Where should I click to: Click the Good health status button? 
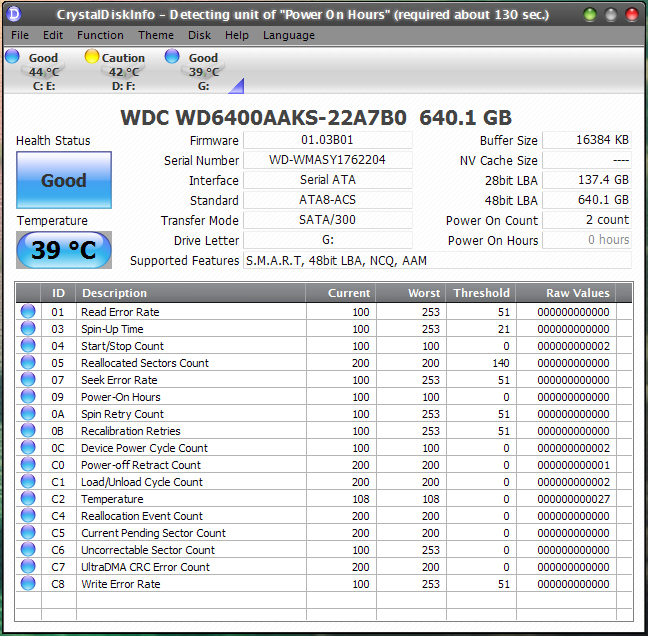(x=64, y=180)
